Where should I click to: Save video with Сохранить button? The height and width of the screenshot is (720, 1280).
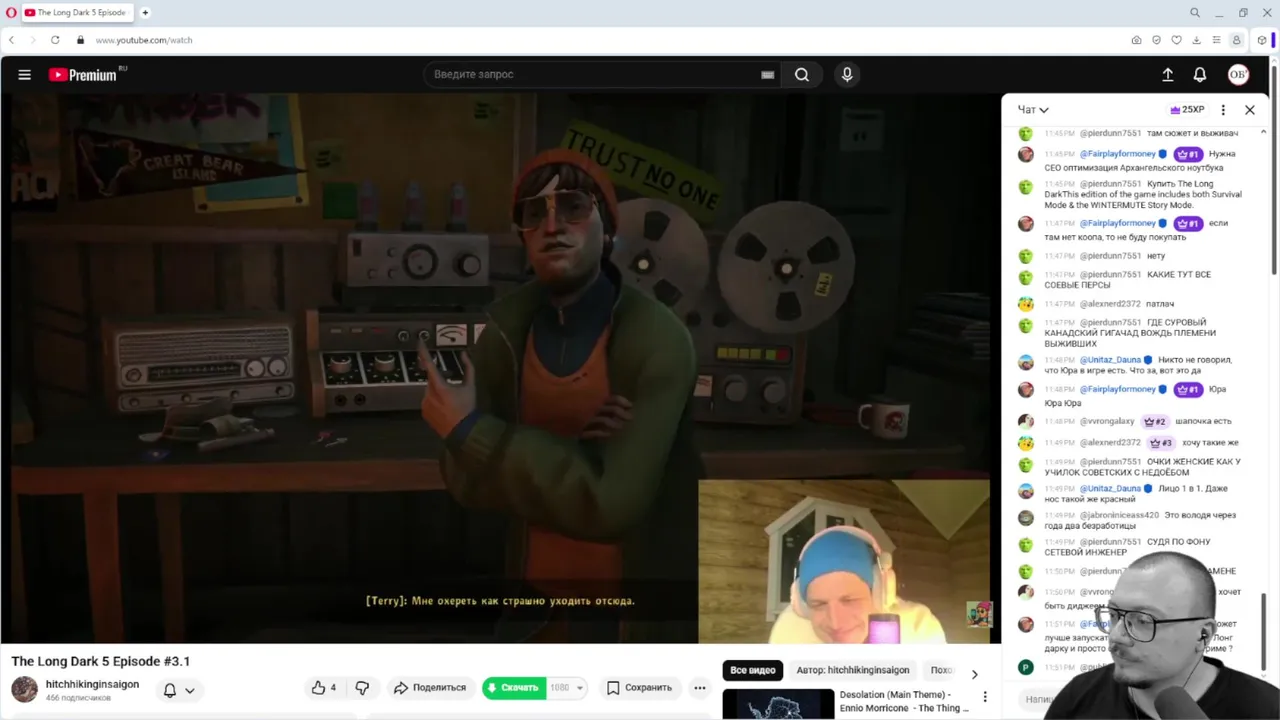[639, 687]
